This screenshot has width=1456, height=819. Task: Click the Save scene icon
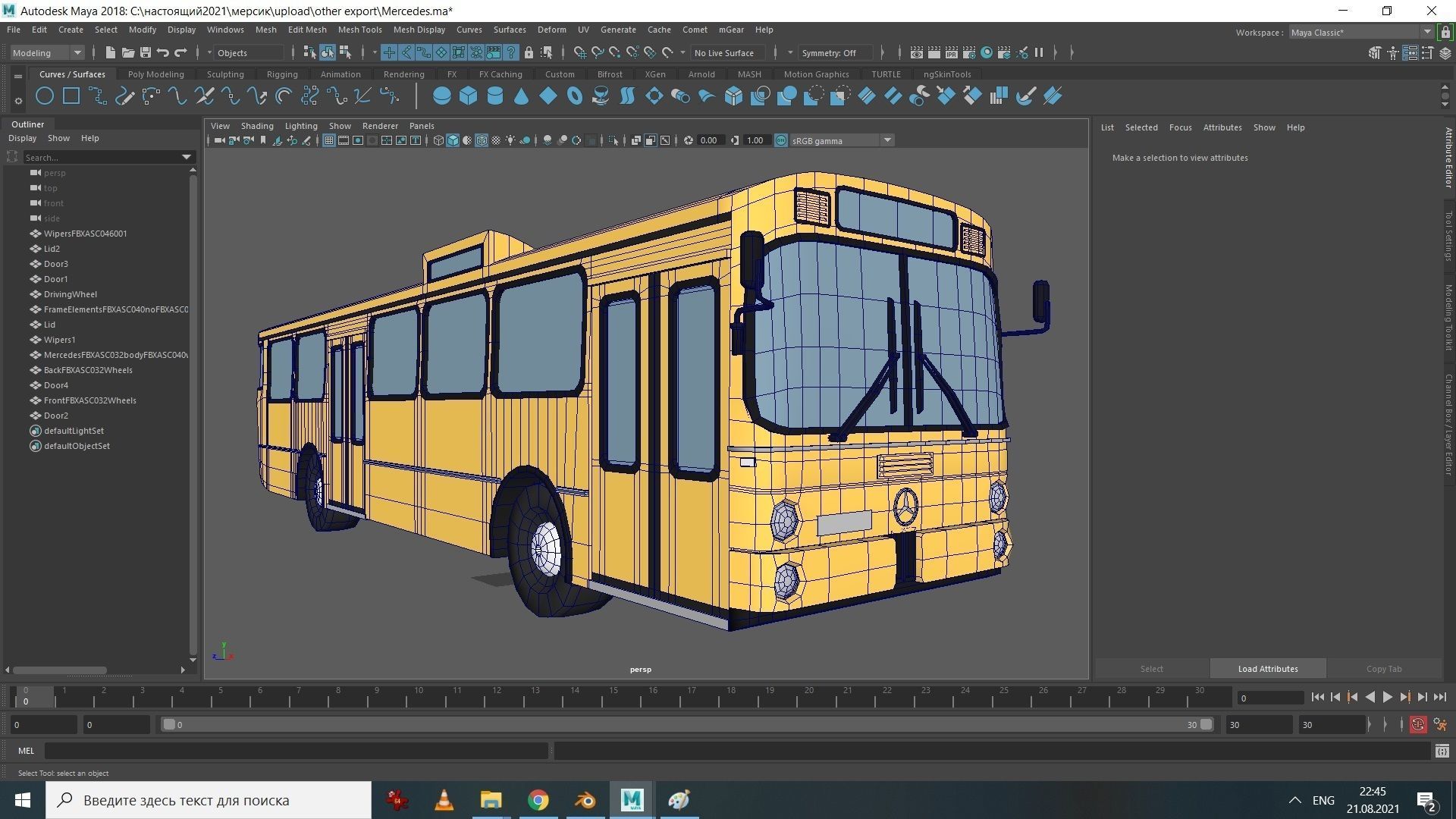pyautogui.click(x=146, y=52)
